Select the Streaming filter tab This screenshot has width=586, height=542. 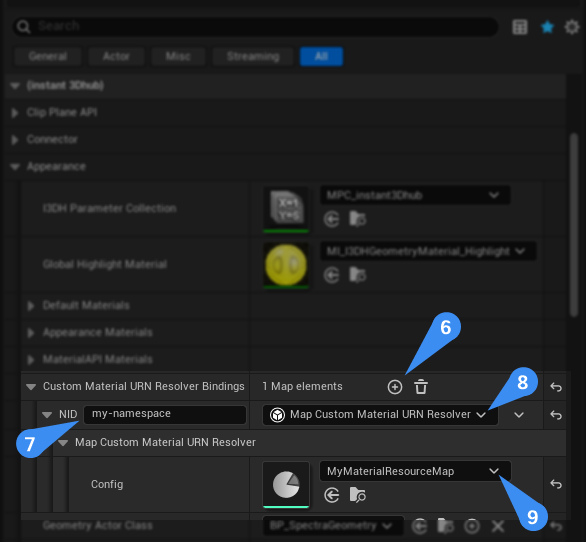pyautogui.click(x=253, y=56)
